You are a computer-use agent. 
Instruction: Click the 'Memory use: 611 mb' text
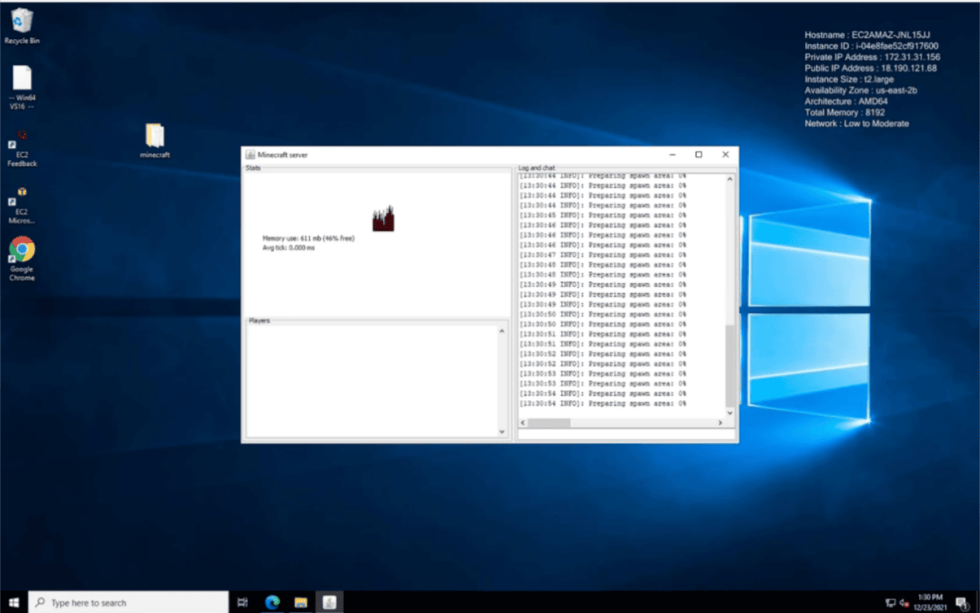coord(308,238)
